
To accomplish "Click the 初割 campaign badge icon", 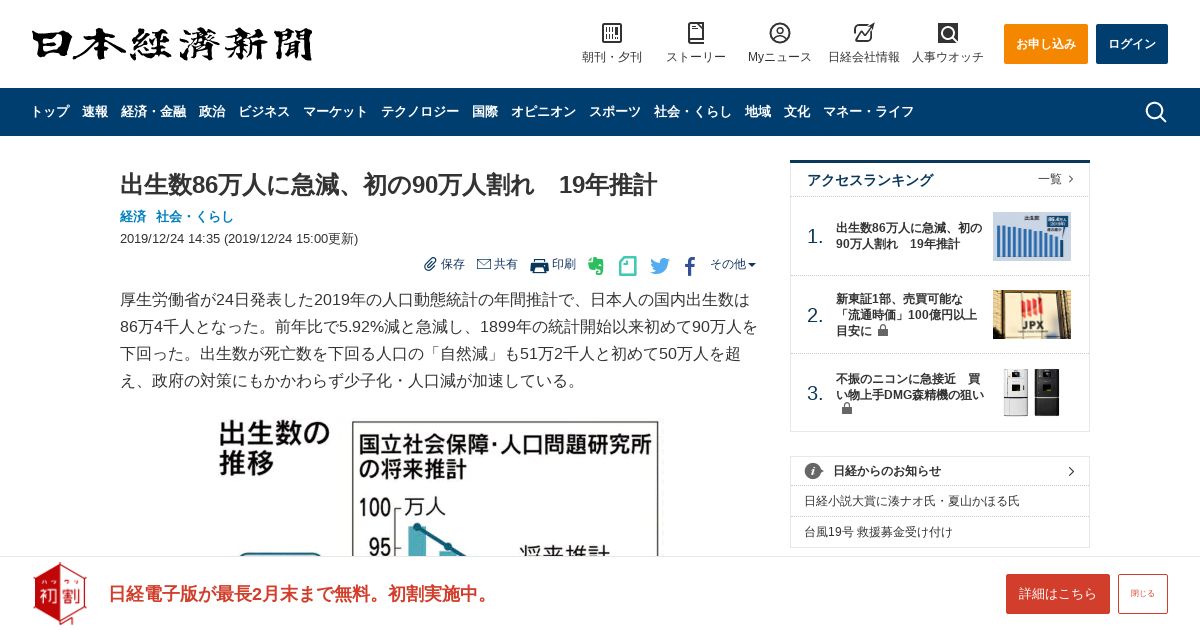I will coord(60,593).
